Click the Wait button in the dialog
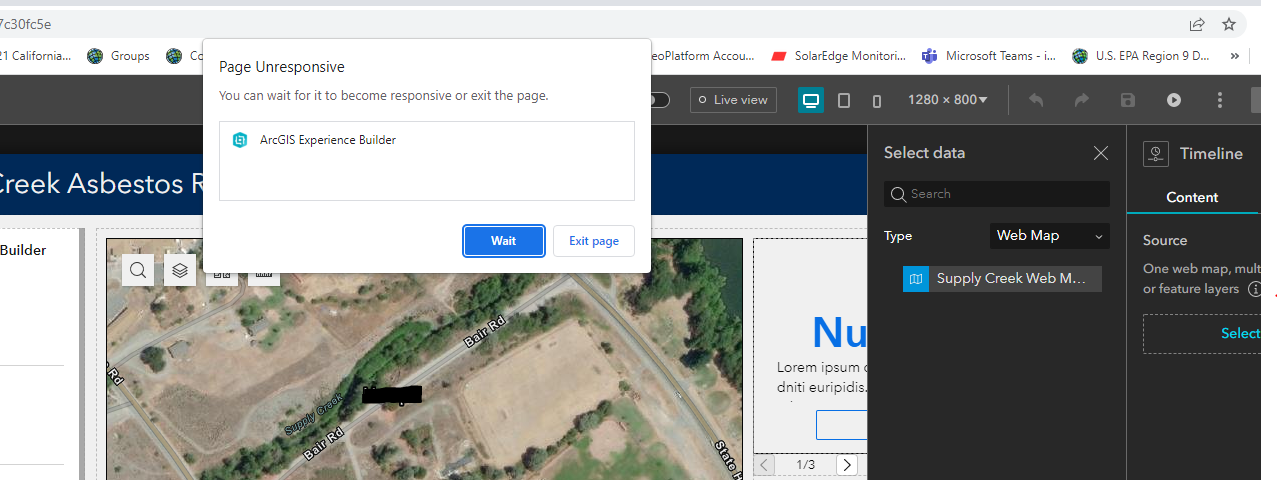The height and width of the screenshot is (480, 1277). 504,241
